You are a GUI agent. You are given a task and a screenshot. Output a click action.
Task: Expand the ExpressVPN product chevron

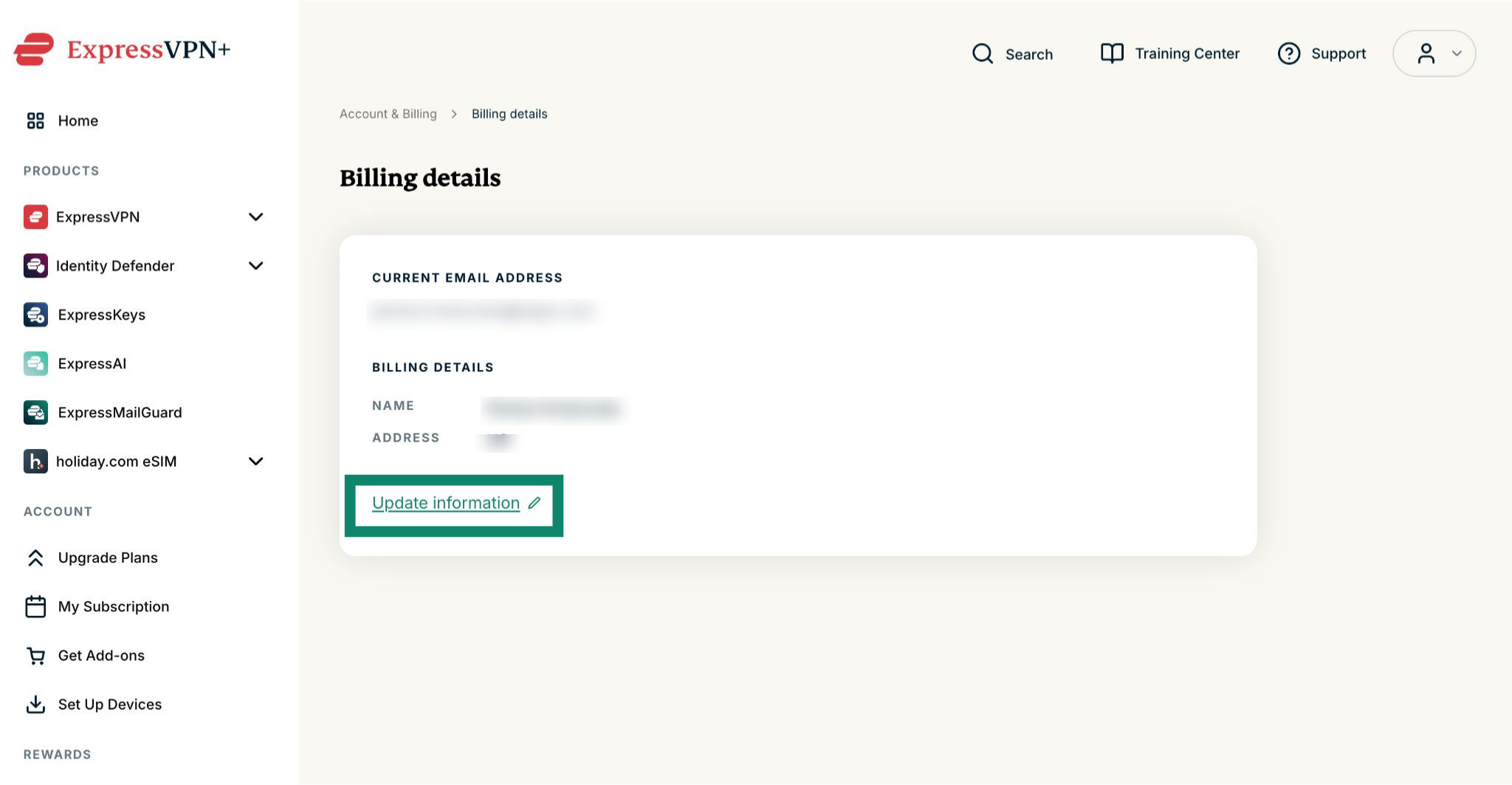(x=255, y=217)
